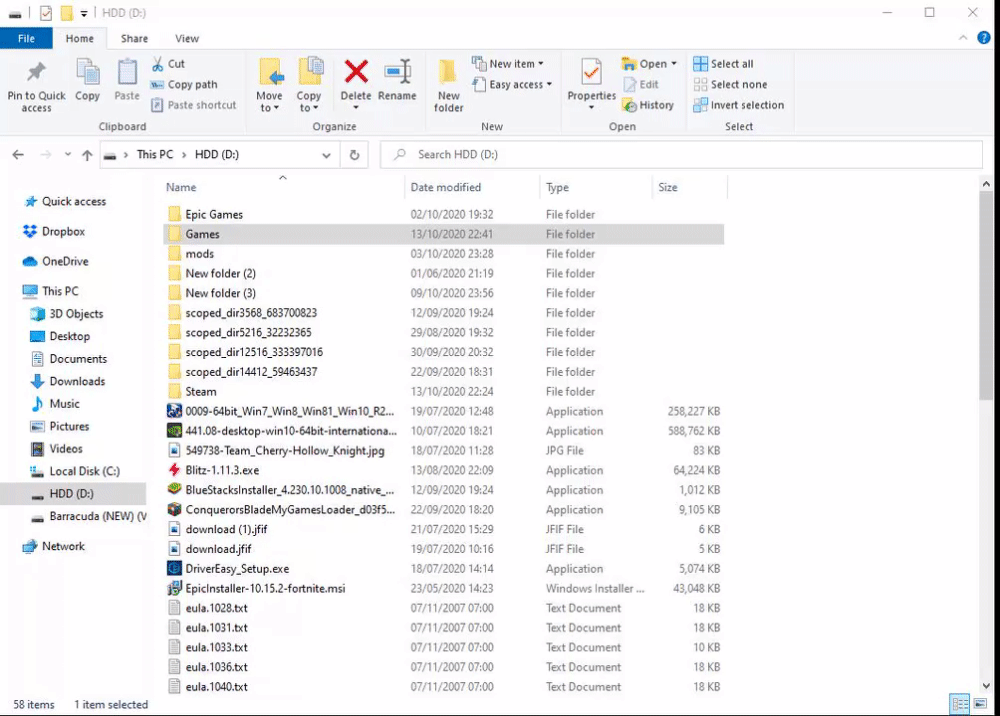Viewport: 1000px width, 716px height.
Task: Open file History
Action: pos(648,105)
